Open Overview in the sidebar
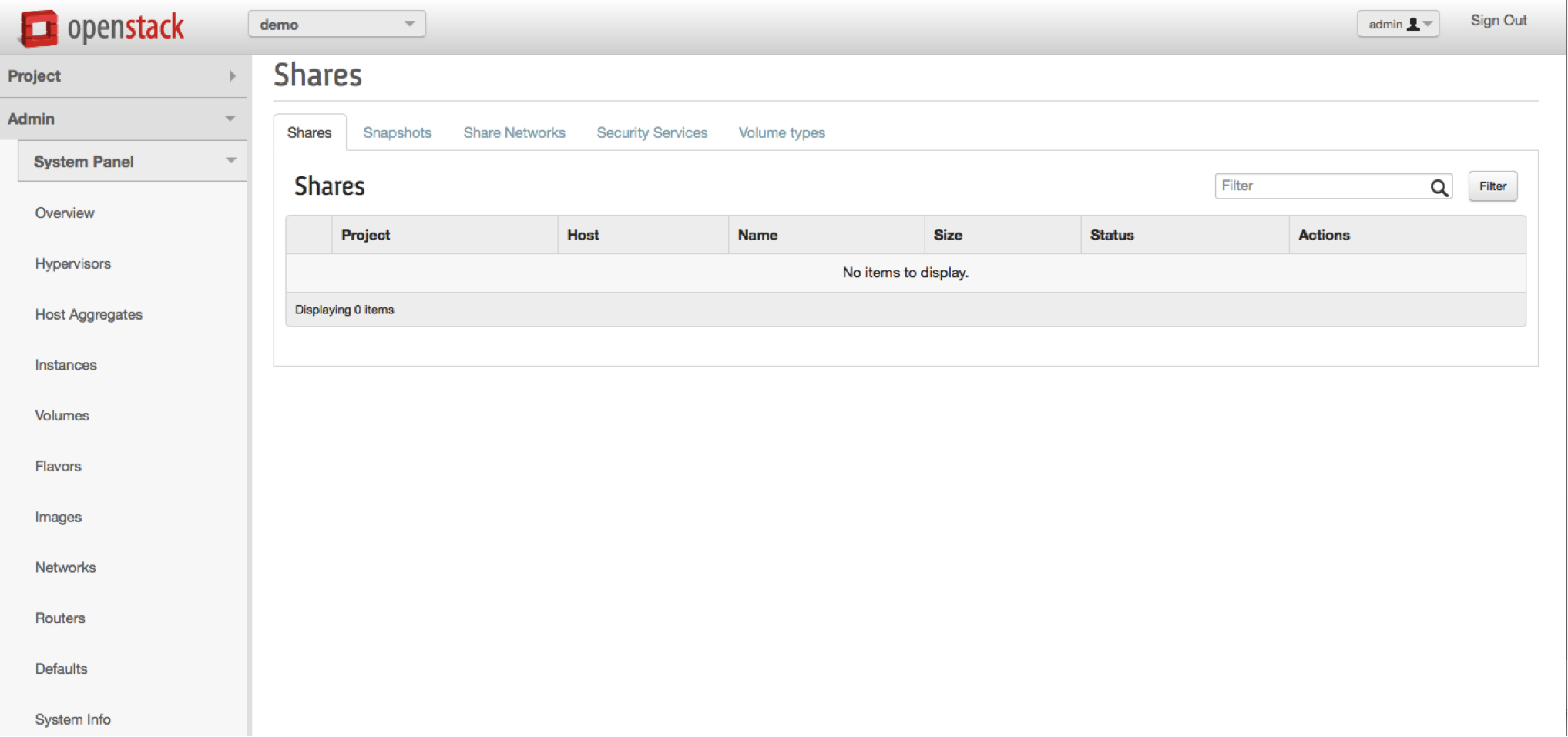Viewport: 1568px width, 737px height. coord(65,213)
